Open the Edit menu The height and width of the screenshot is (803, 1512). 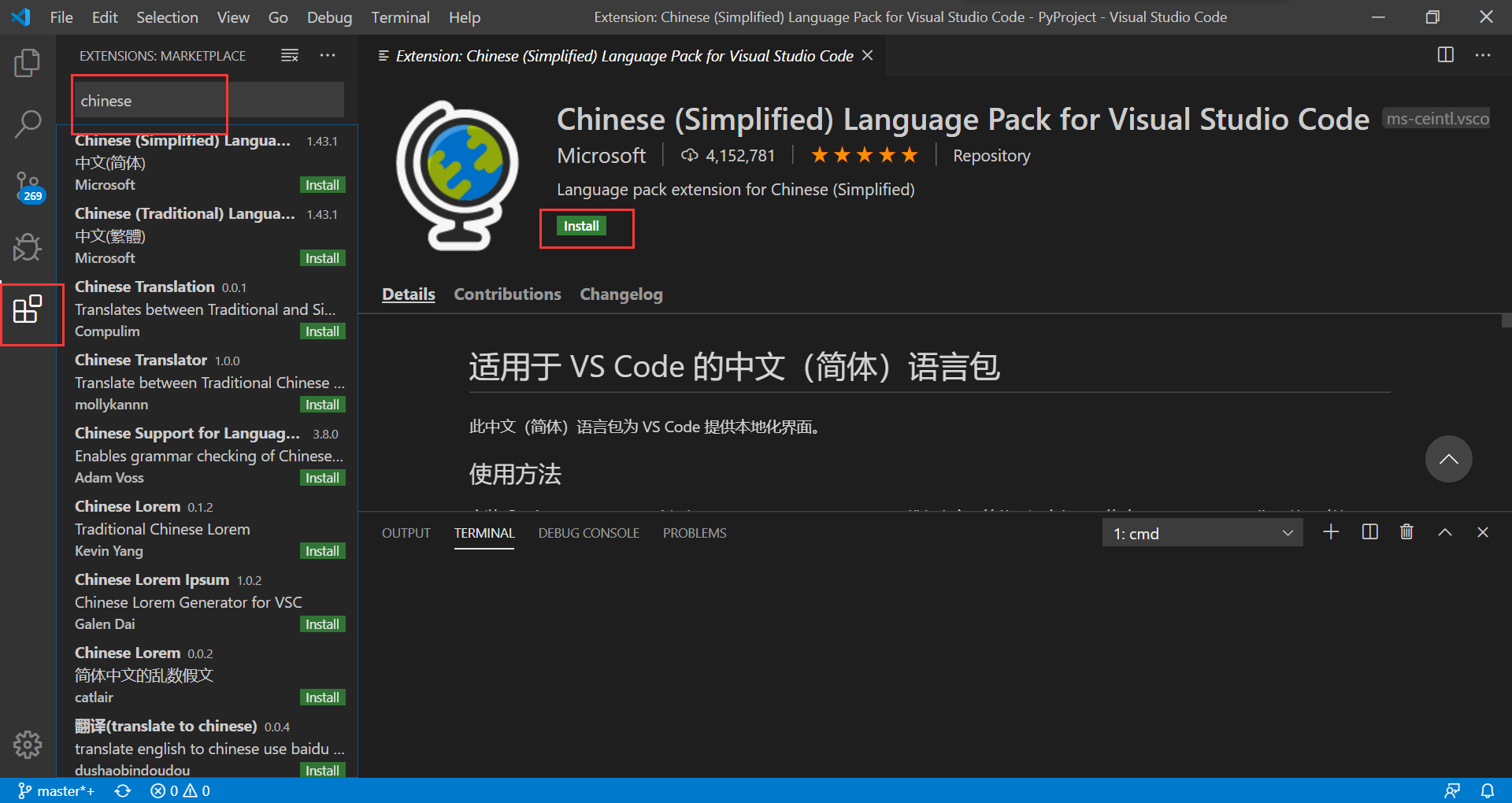105,17
